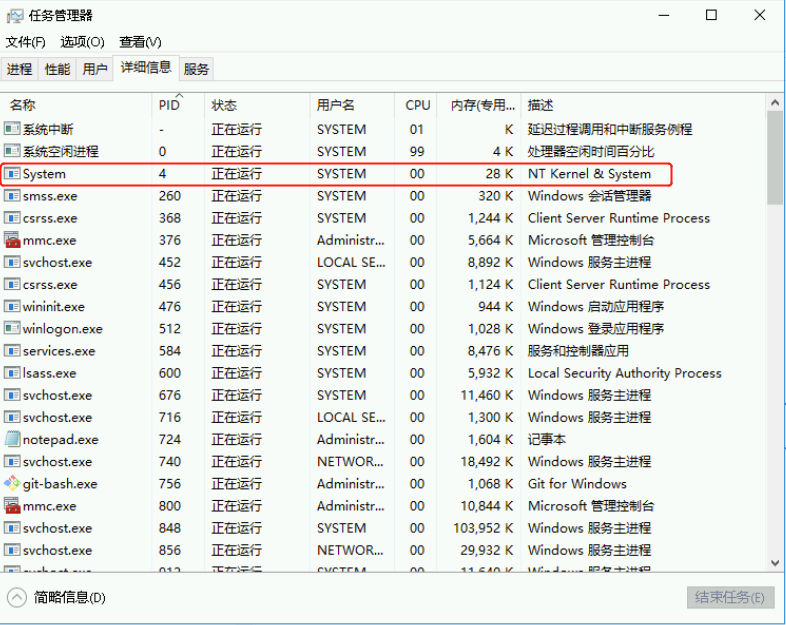Click CPU value 99 of 系统空闲进程
786x625 pixels.
pyautogui.click(x=417, y=151)
